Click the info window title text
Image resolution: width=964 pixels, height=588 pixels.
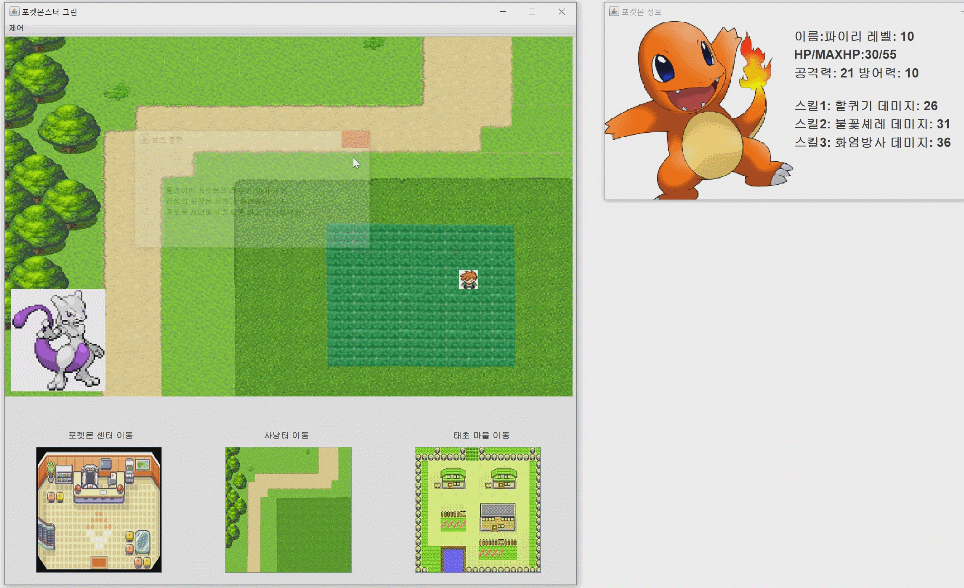click(x=641, y=12)
